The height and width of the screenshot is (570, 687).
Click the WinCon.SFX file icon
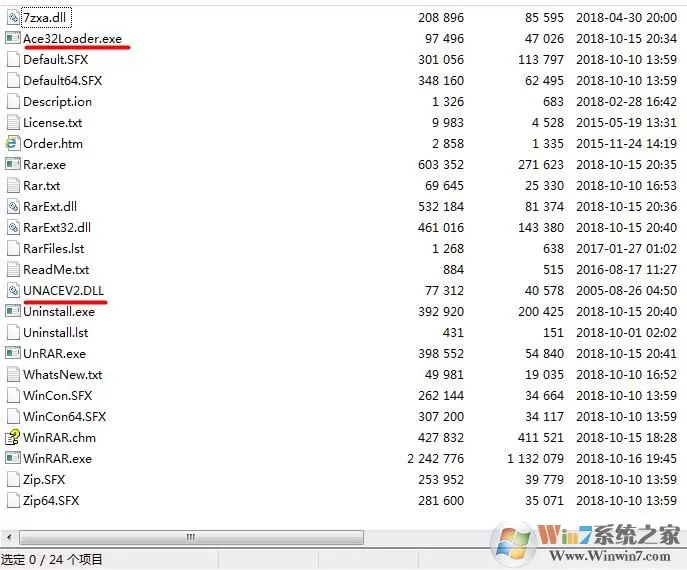coord(13,396)
